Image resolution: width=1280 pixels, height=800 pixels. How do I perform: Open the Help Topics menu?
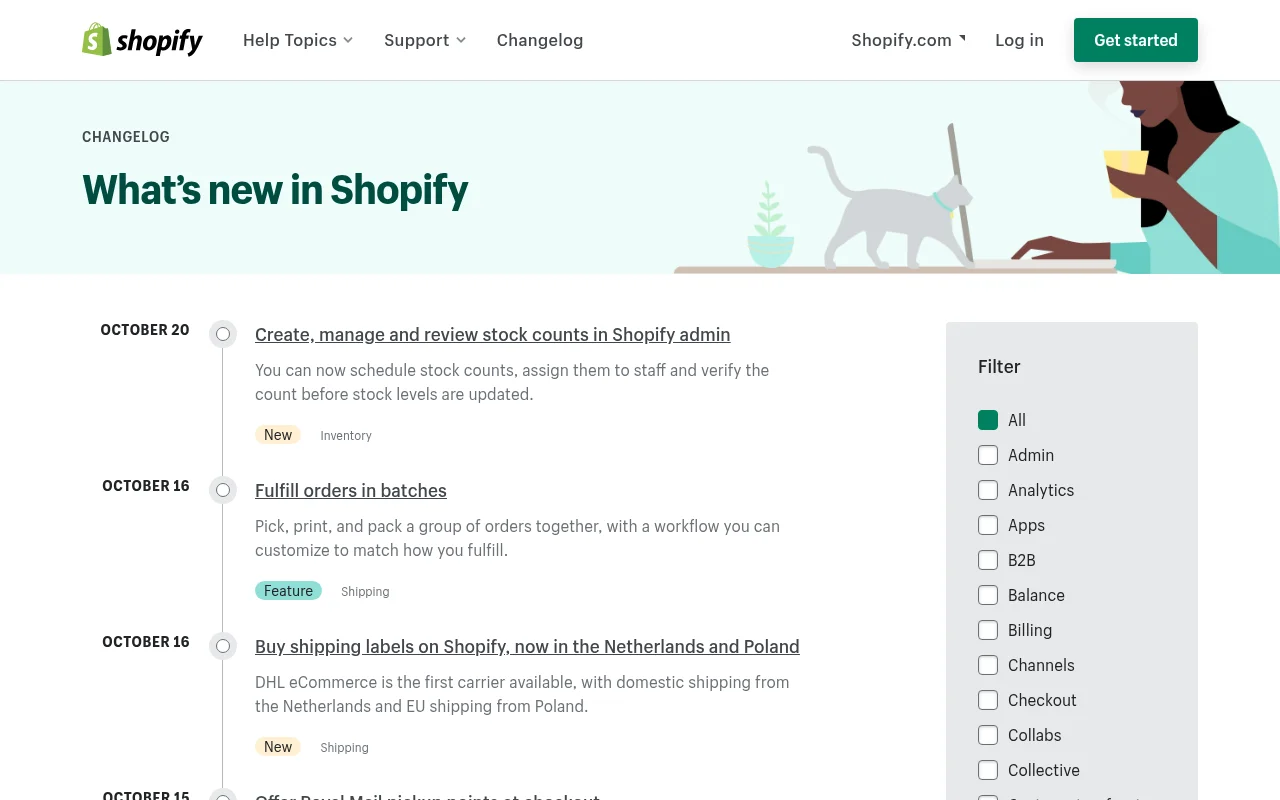coord(298,40)
